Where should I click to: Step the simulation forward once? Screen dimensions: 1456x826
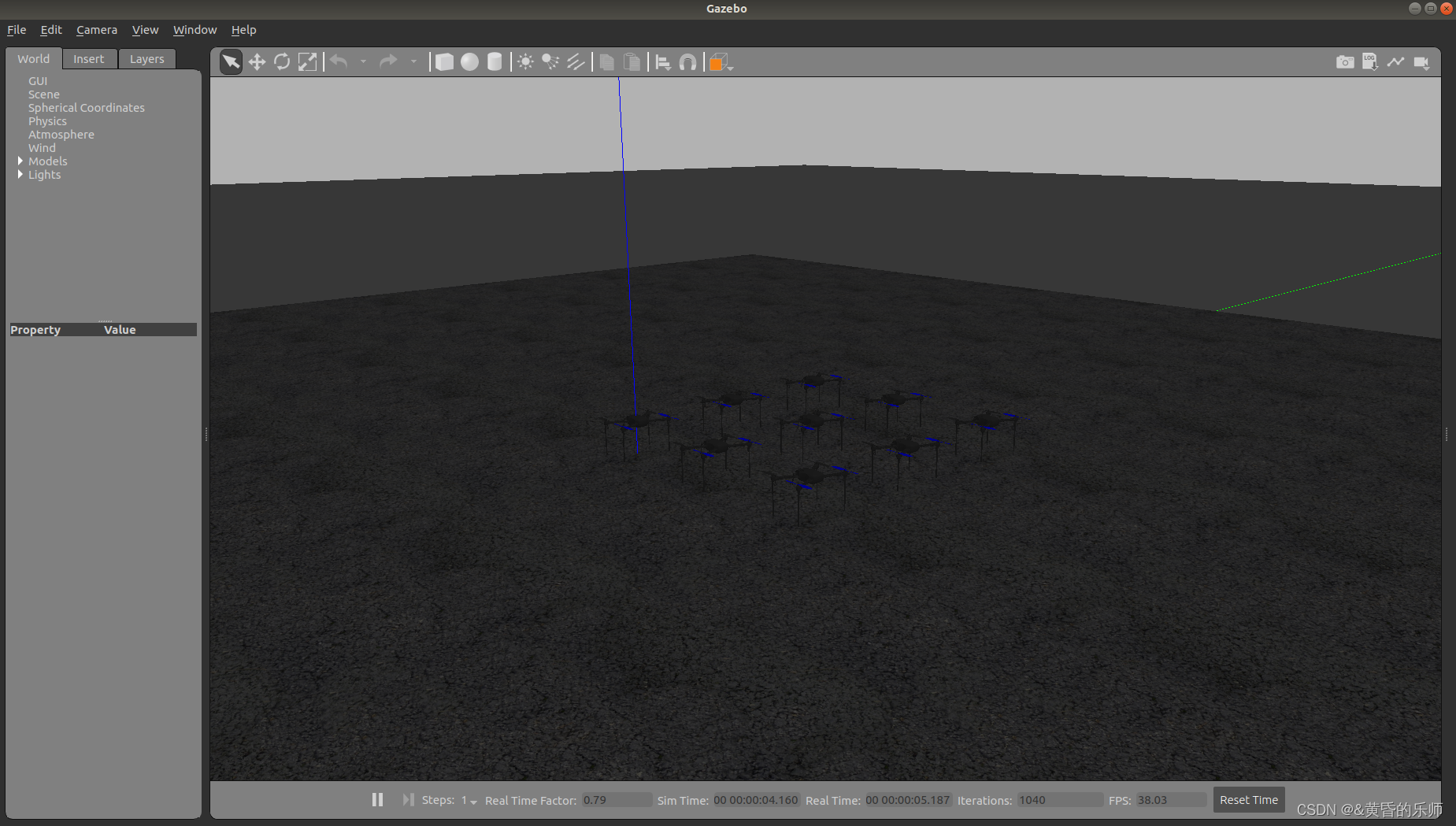coord(408,800)
